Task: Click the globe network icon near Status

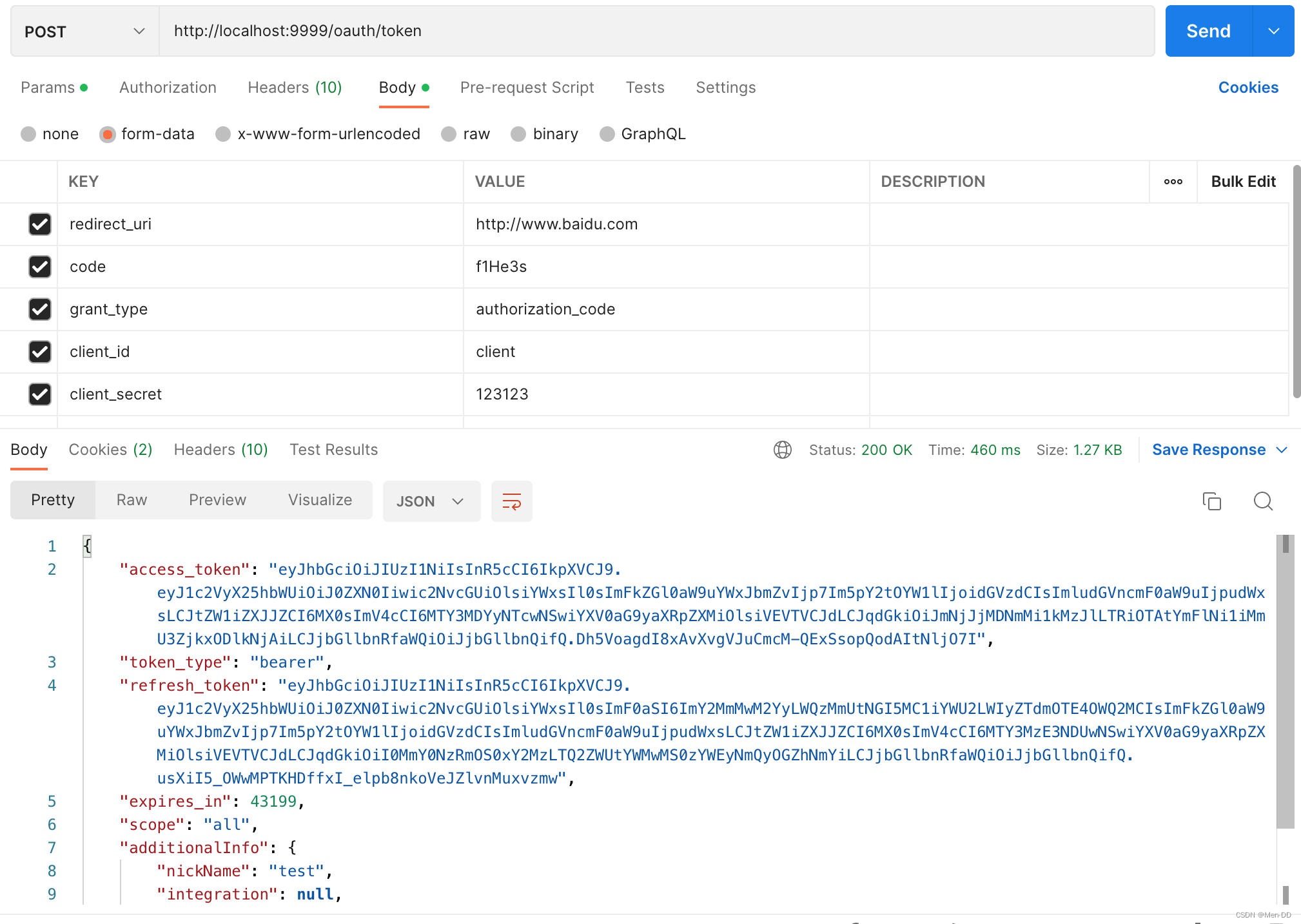Action: point(782,450)
